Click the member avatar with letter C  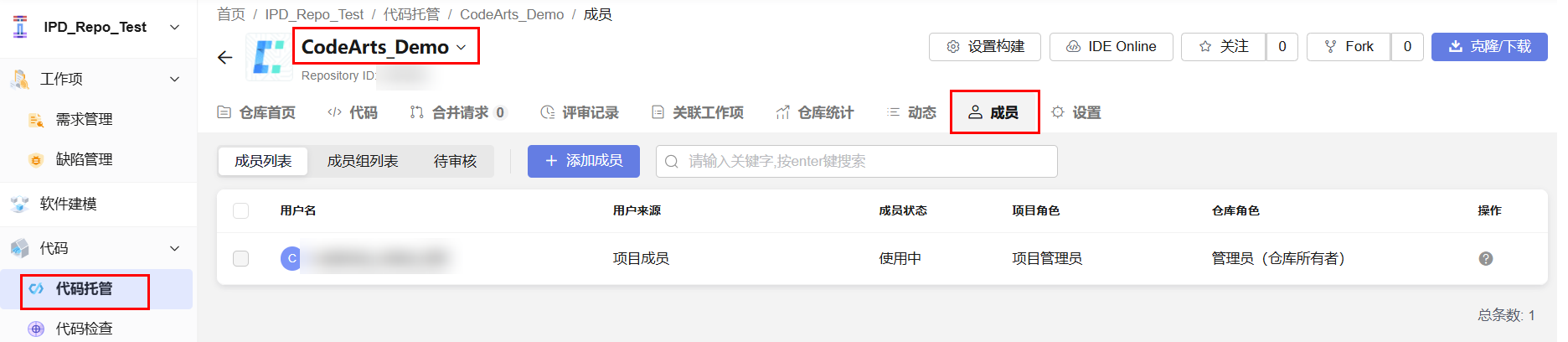[291, 258]
